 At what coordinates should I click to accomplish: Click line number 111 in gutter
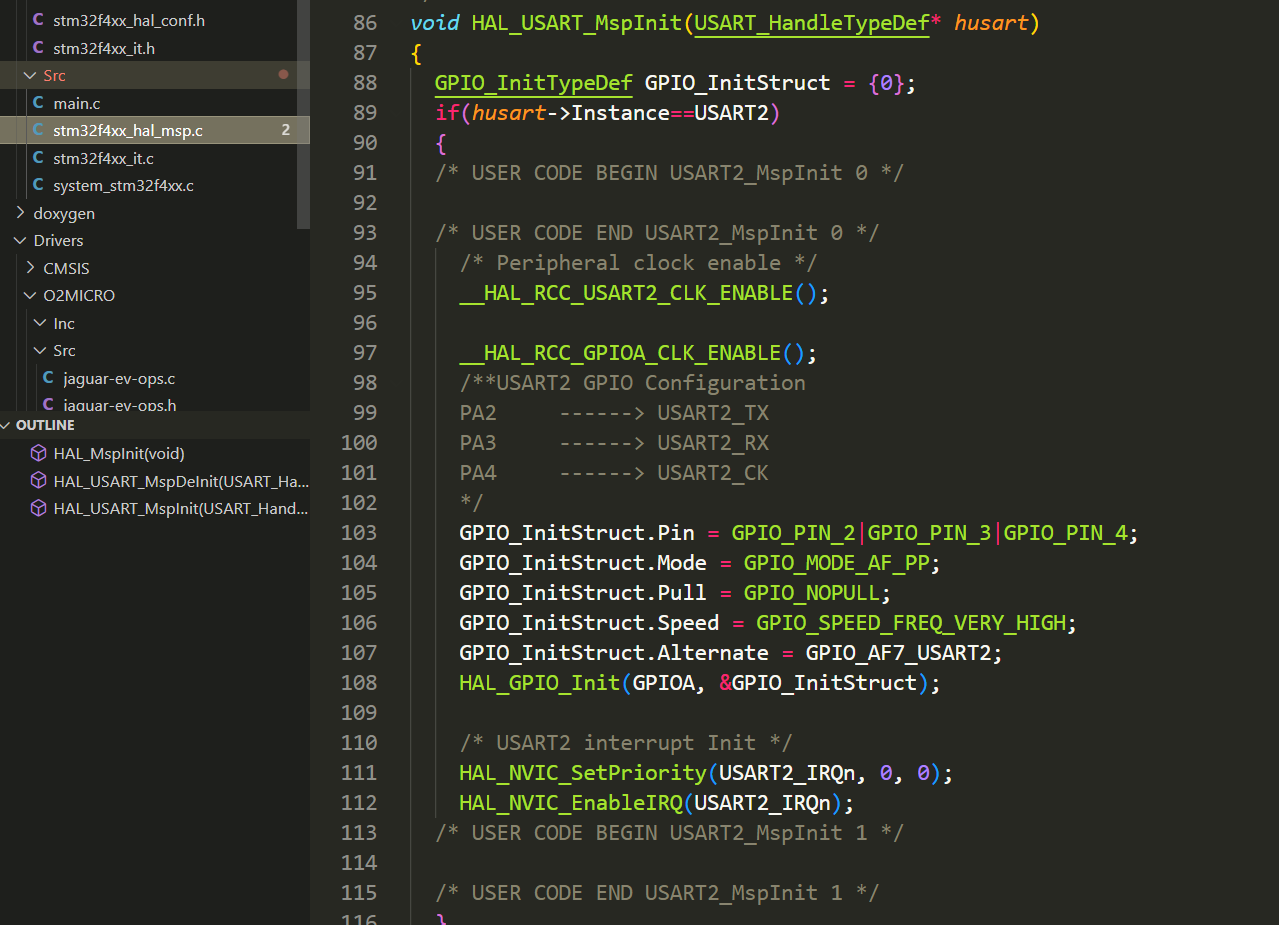tap(359, 773)
